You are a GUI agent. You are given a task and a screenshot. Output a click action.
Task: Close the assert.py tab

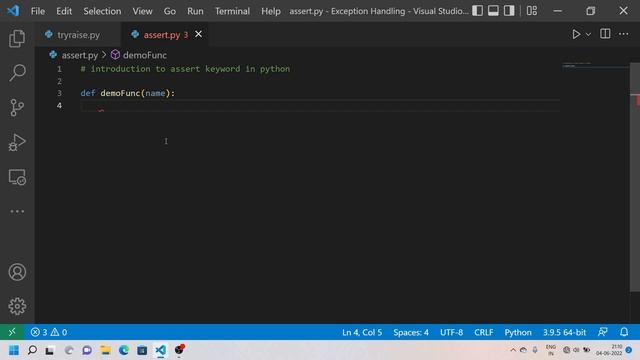(198, 34)
